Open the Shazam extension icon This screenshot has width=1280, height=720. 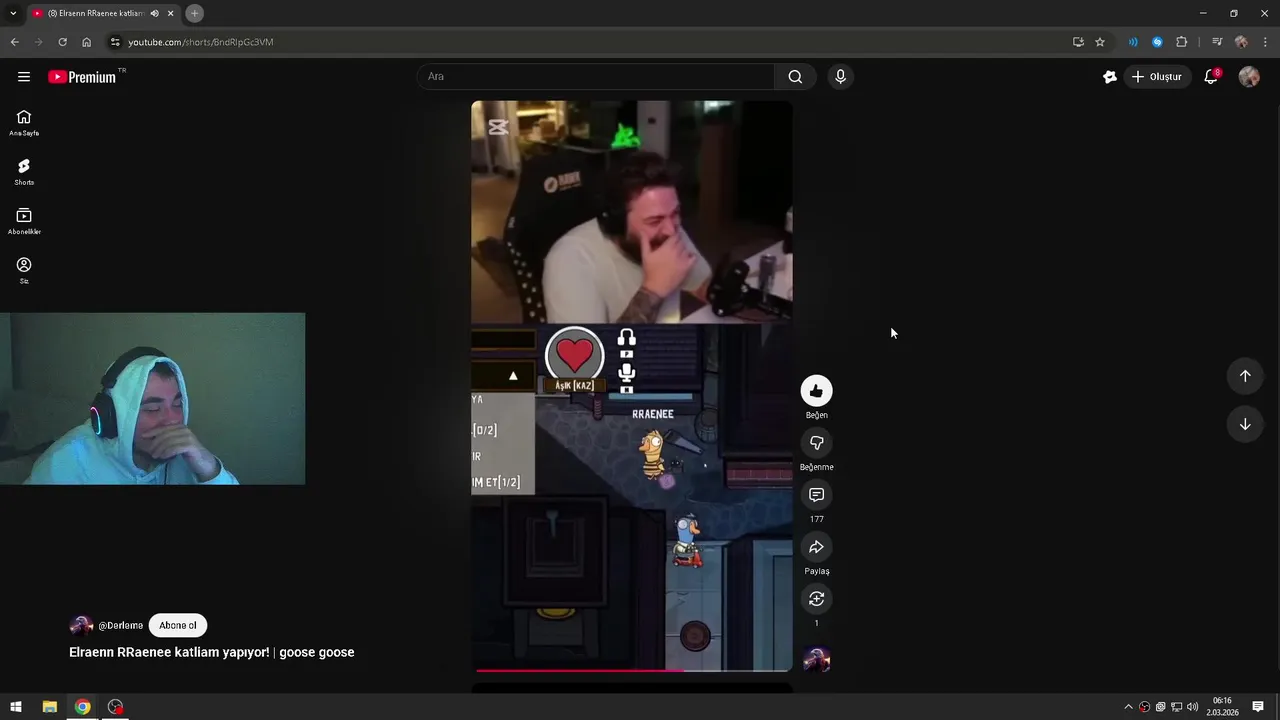(x=1157, y=42)
